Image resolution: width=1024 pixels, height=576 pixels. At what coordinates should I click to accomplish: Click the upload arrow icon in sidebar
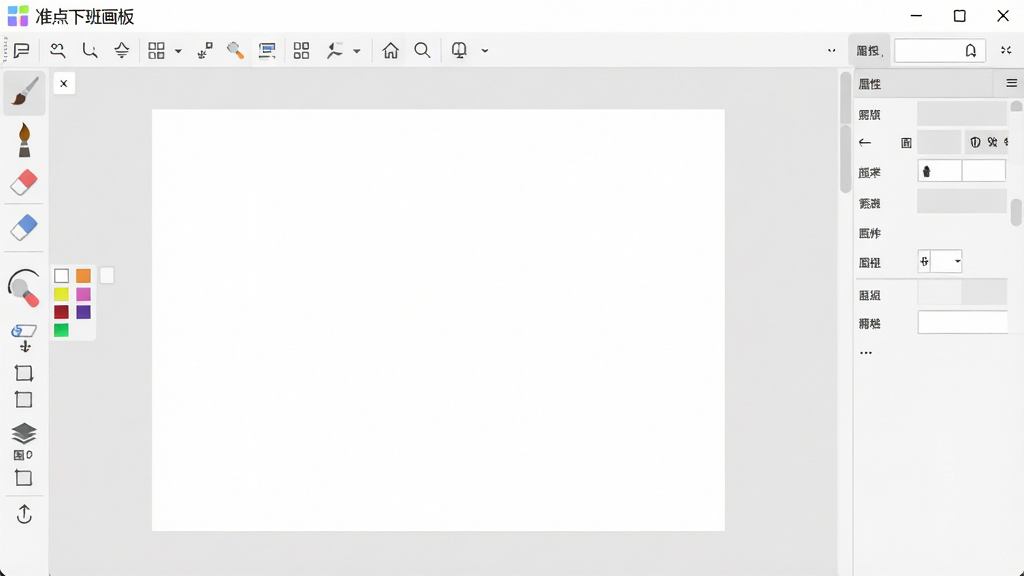click(x=24, y=515)
